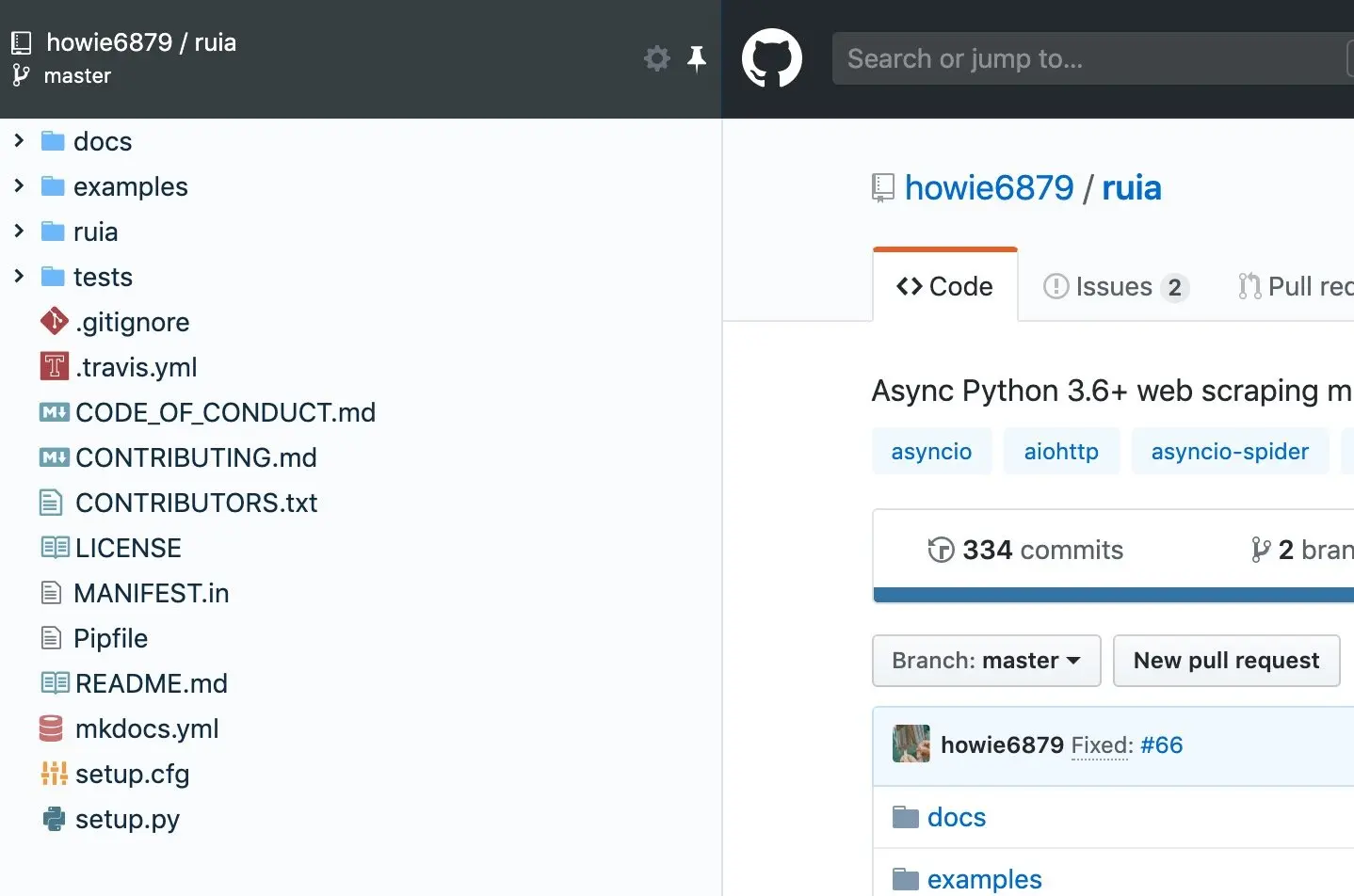Viewport: 1354px width, 896px height.
Task: Select the Code tab
Action: pos(945,286)
